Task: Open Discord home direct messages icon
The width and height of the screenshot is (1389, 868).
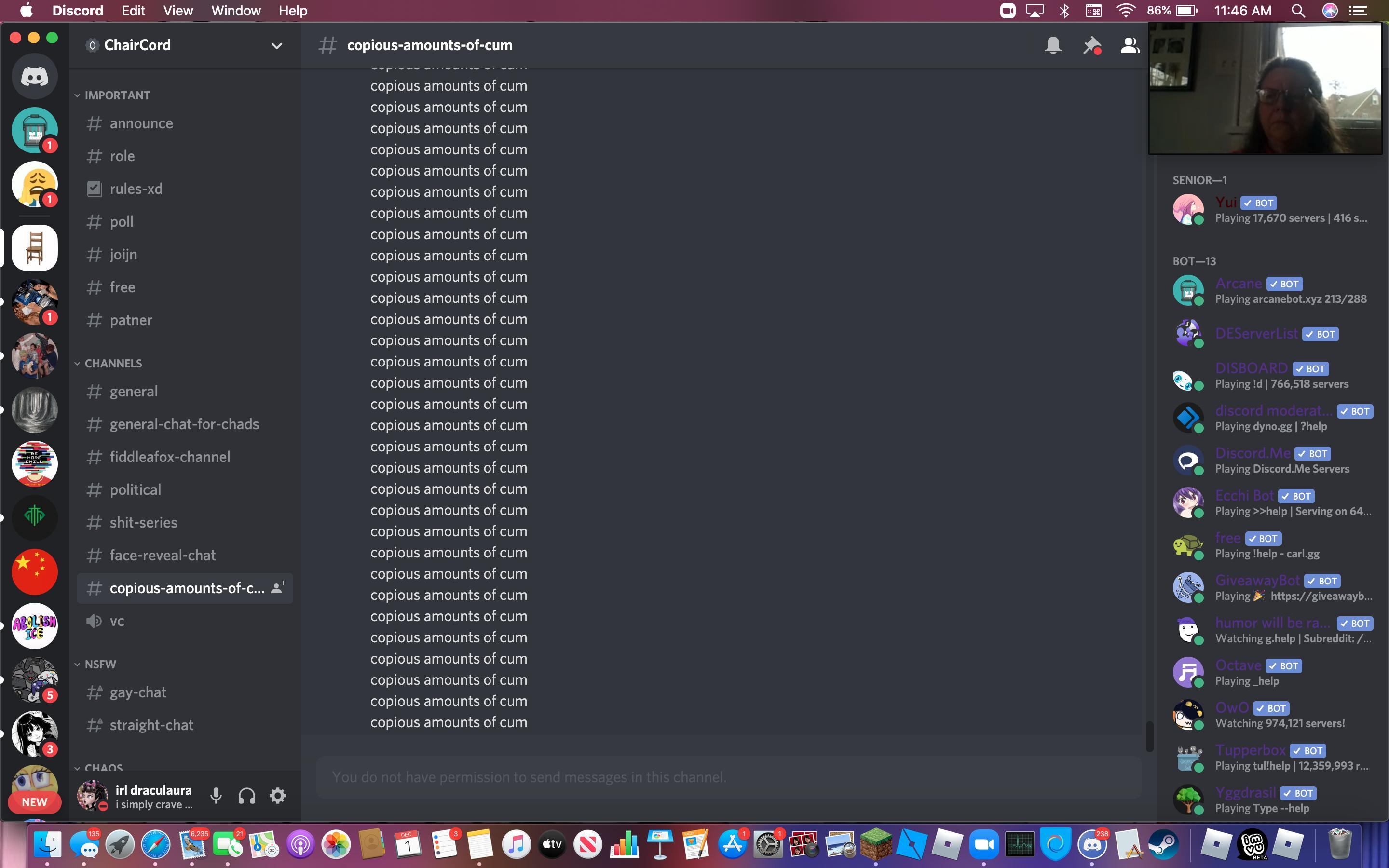Action: coord(34,76)
